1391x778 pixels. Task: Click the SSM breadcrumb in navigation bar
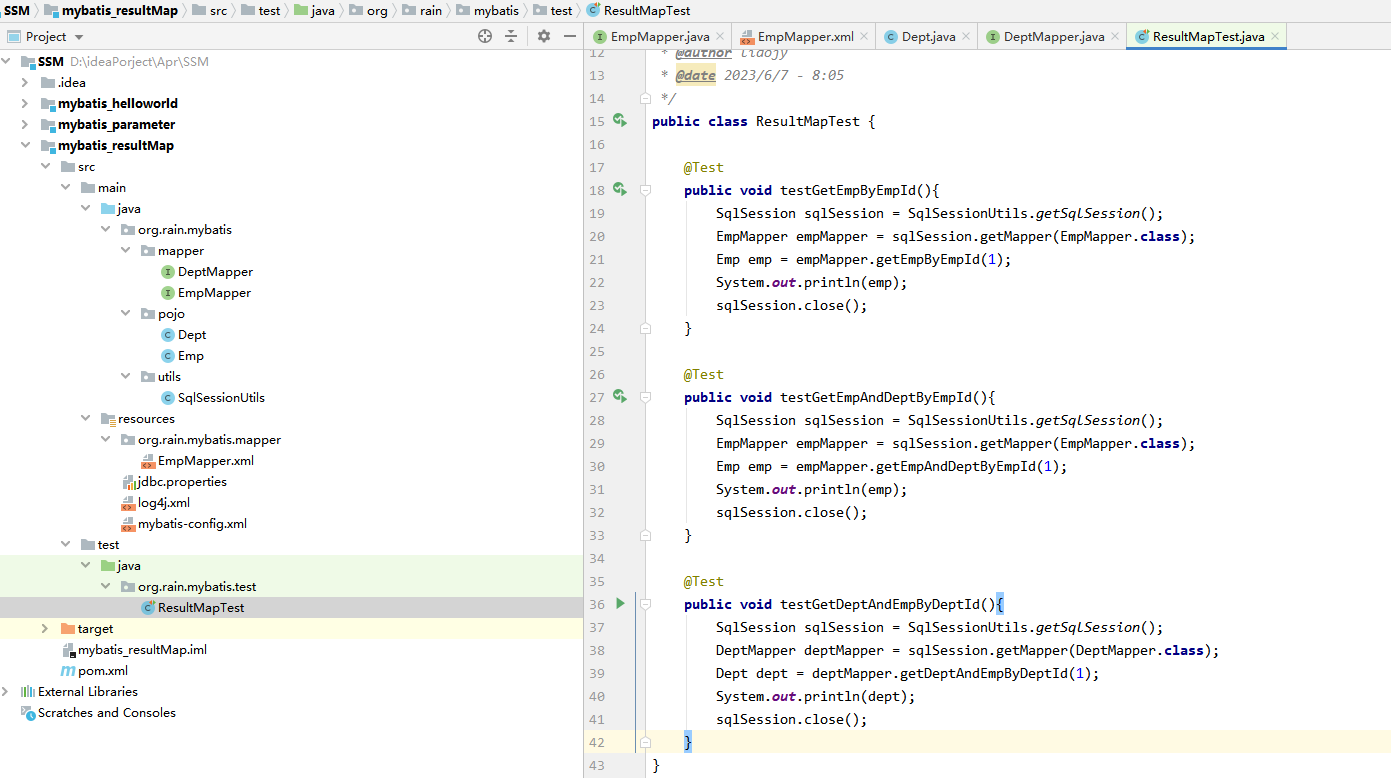click(17, 10)
